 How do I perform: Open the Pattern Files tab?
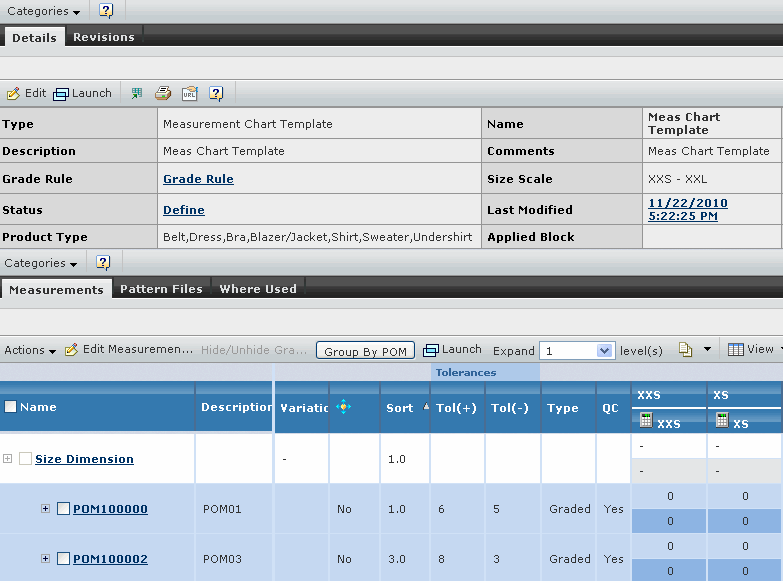[161, 289]
